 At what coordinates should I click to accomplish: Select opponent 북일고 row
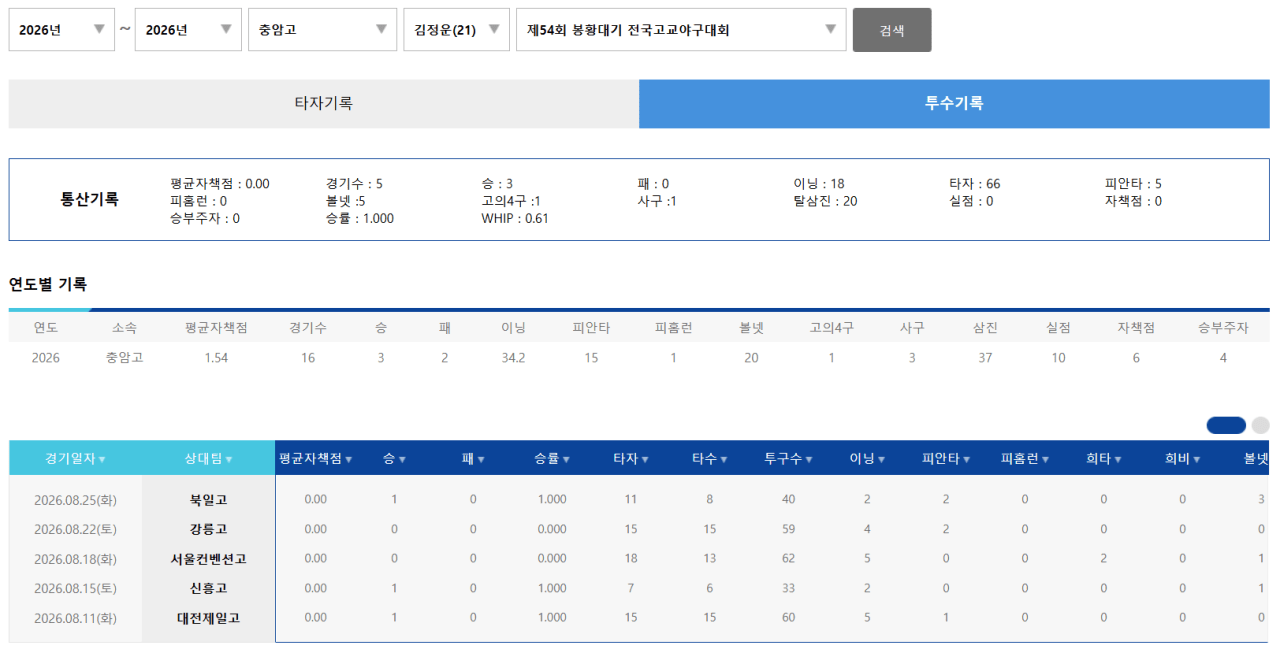coord(208,499)
